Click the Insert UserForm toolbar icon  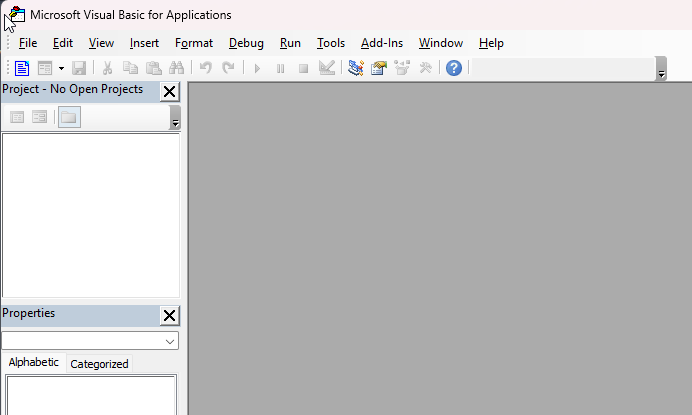tap(45, 68)
